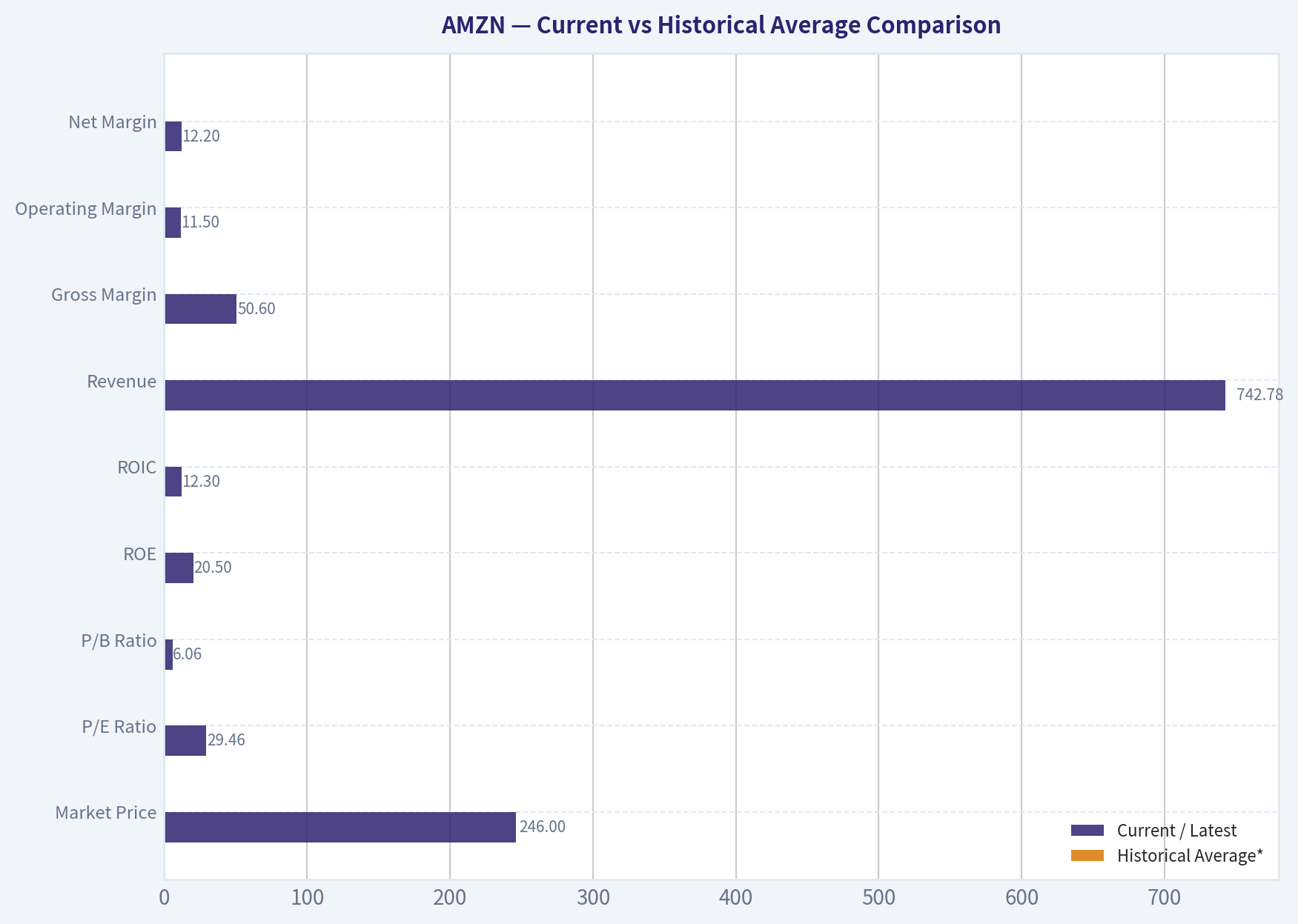The height and width of the screenshot is (924, 1298).
Task: Select the 'ROIC' axis label
Action: [x=137, y=468]
